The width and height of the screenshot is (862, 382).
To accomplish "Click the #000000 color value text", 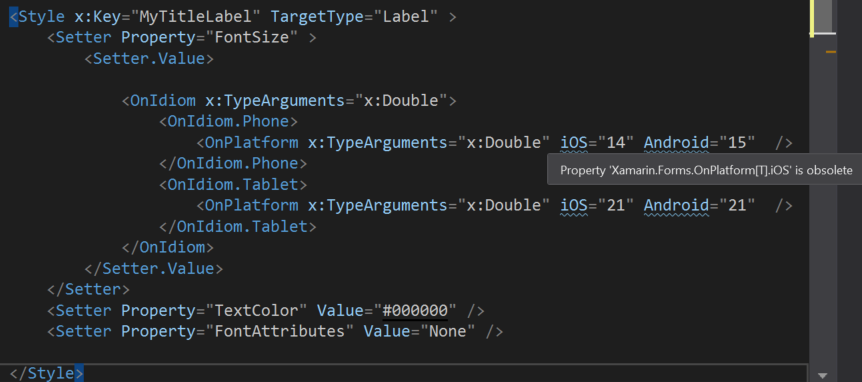I will click(x=415, y=311).
